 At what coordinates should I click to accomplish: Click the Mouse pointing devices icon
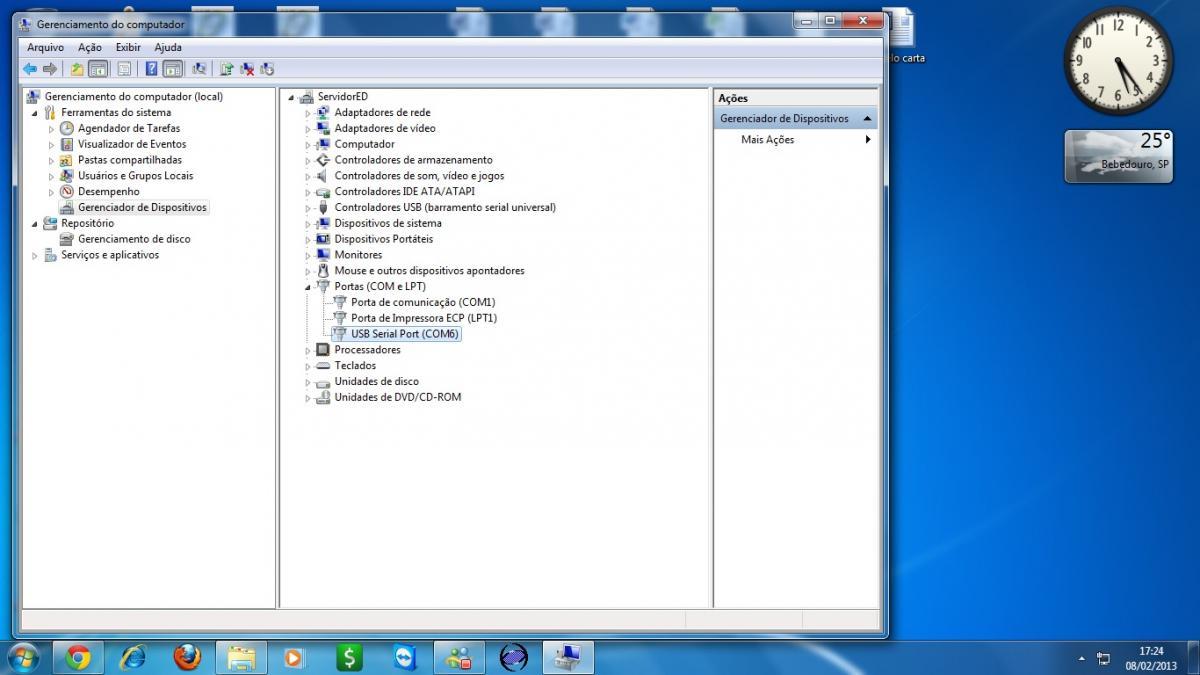coord(323,271)
